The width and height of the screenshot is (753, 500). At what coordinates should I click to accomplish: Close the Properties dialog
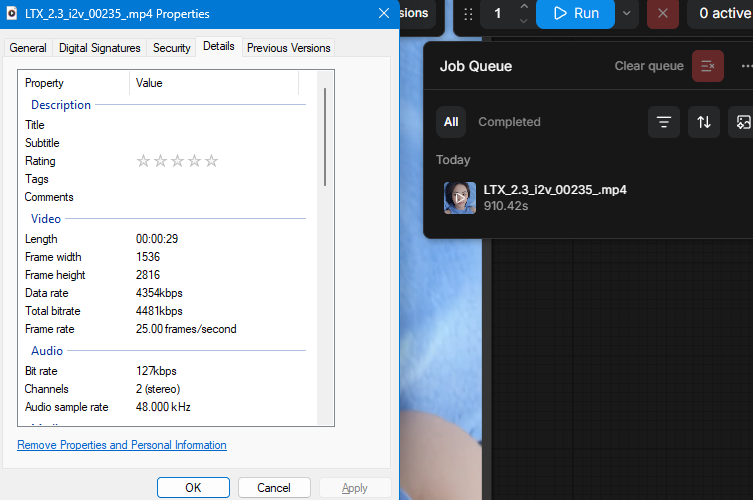pos(384,13)
